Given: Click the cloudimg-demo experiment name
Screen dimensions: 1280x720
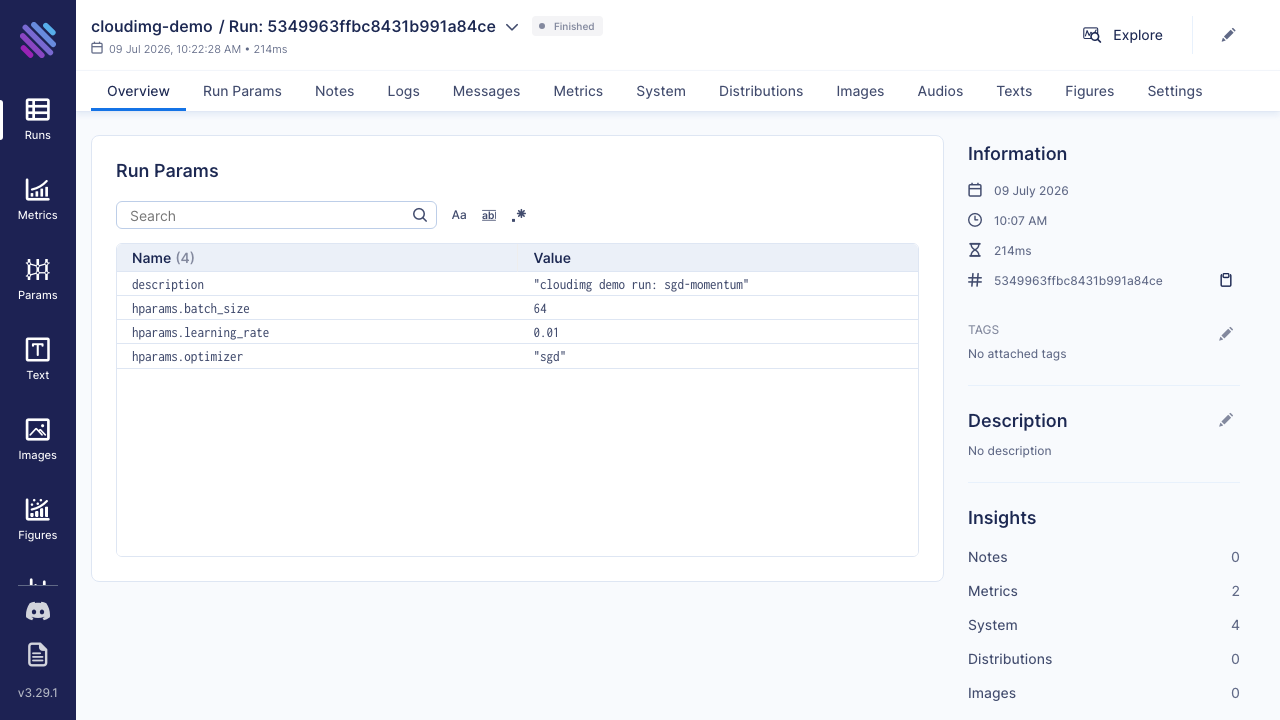Looking at the screenshot, I should tap(152, 27).
